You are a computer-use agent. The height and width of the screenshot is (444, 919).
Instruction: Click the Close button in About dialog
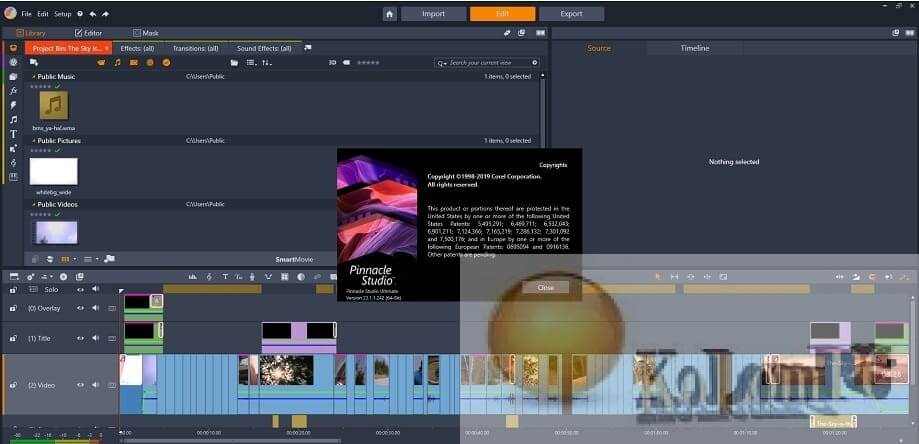click(x=545, y=287)
